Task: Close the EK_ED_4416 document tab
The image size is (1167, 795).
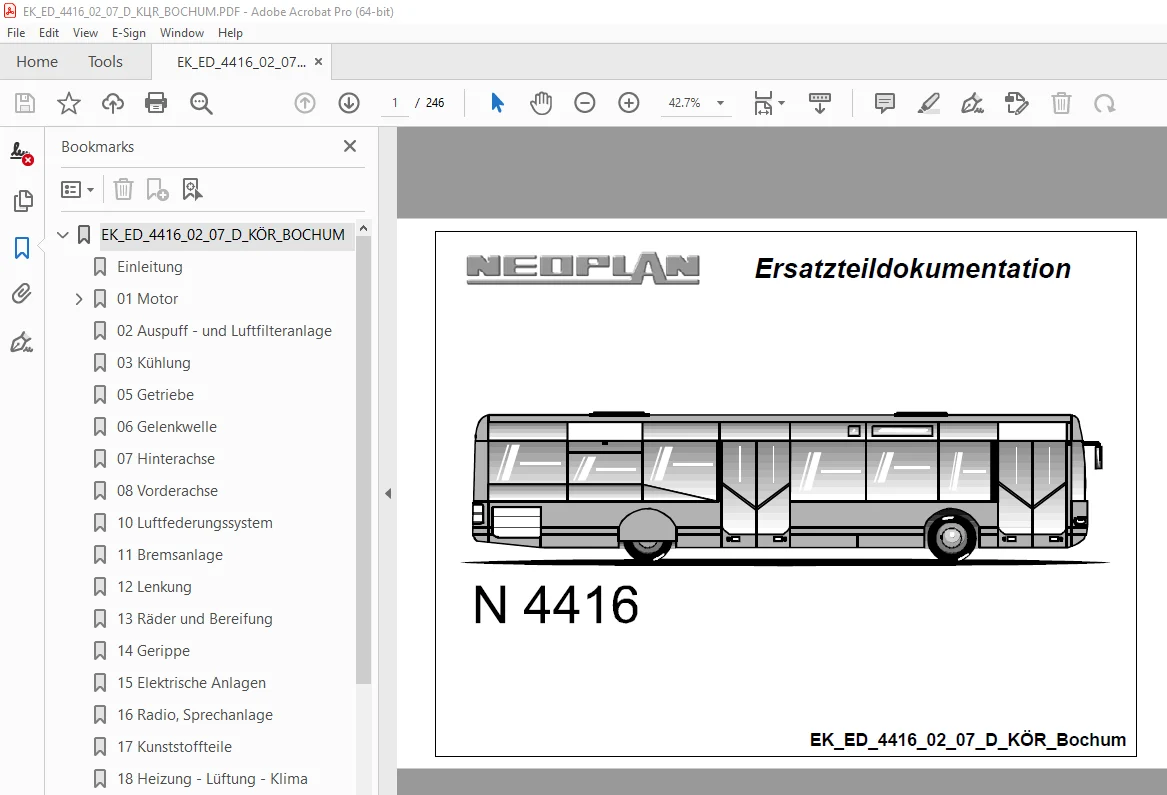Action: [x=319, y=62]
